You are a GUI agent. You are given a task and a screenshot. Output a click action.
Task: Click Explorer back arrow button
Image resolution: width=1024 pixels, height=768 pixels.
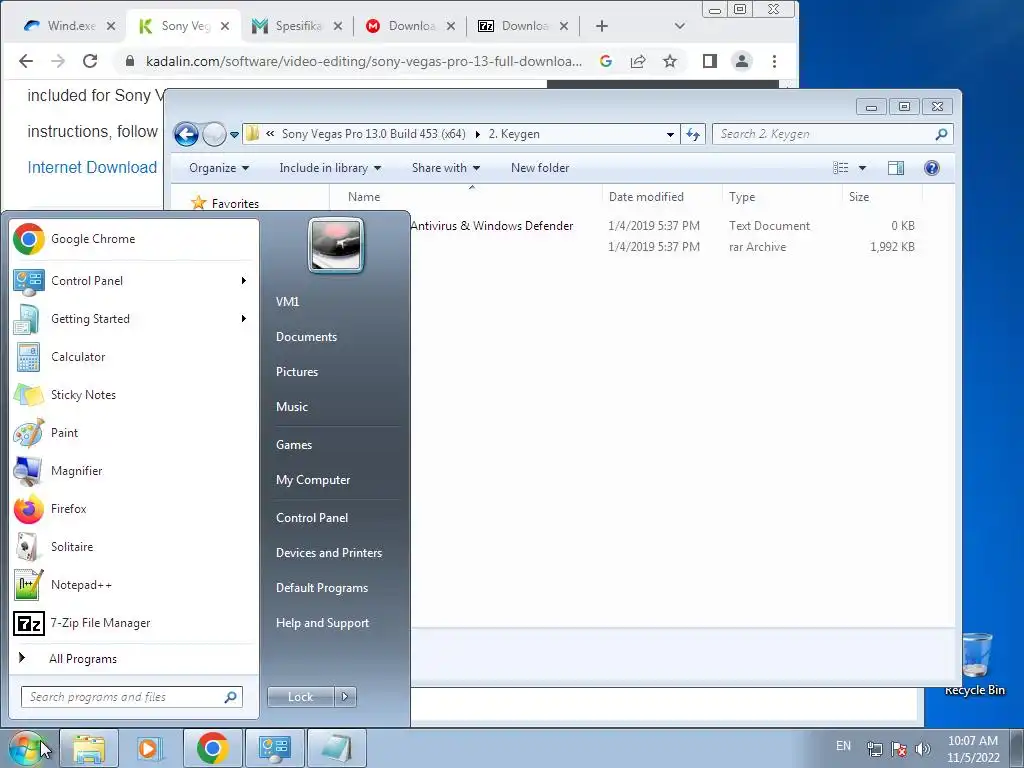click(186, 135)
